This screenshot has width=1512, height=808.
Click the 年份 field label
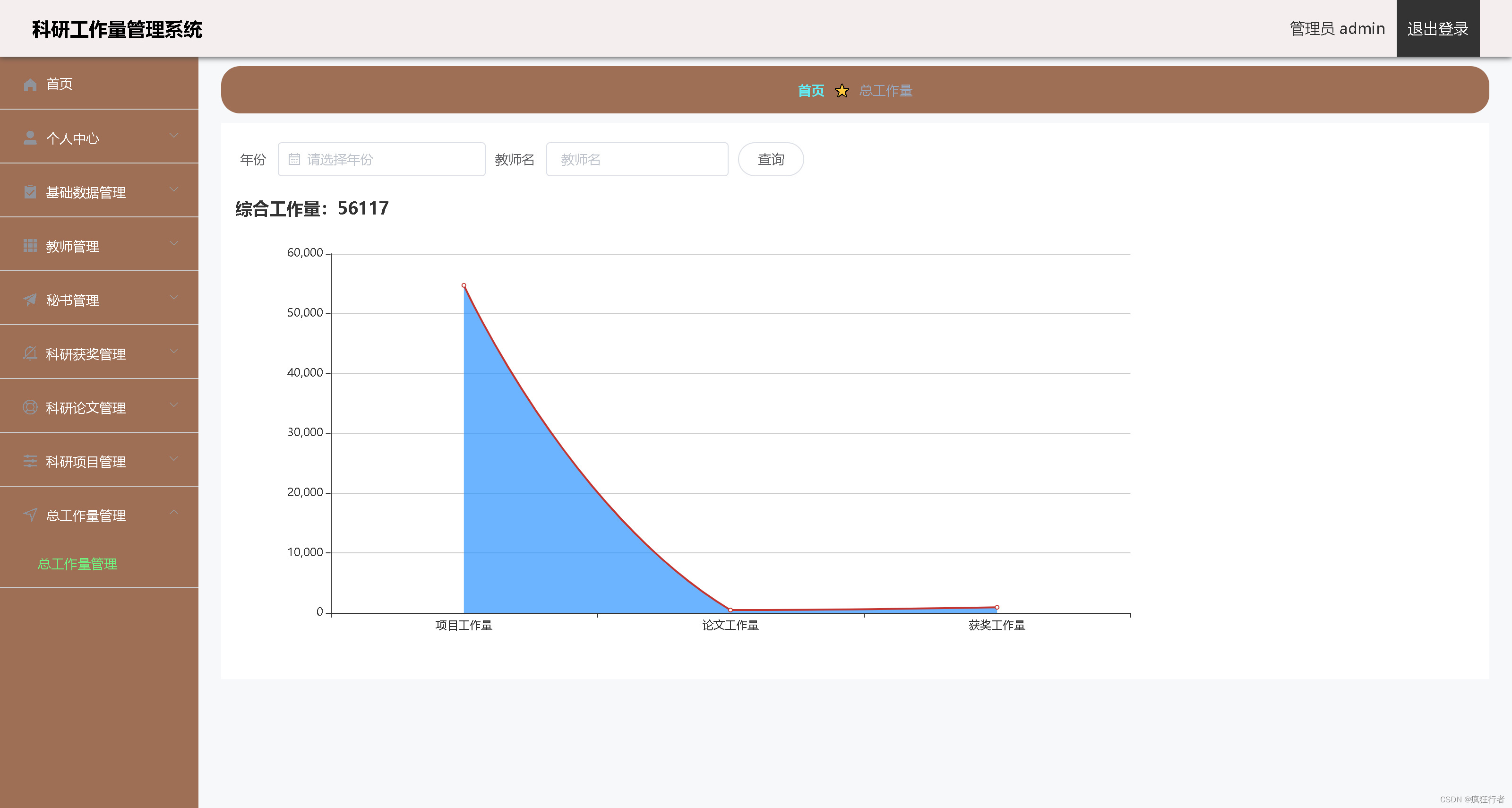(x=253, y=159)
